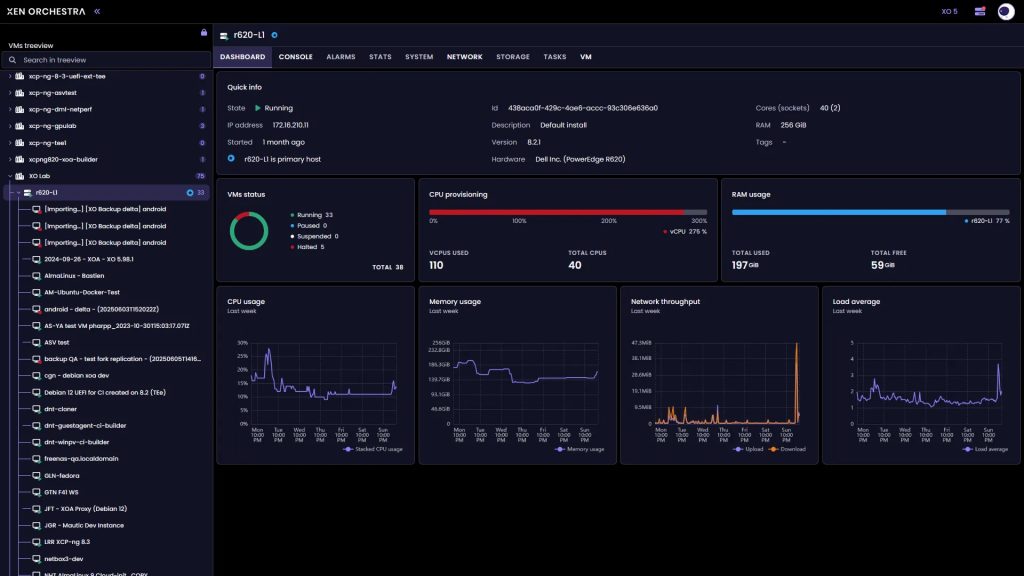This screenshot has height=576, width=1024.
Task: Click the GLN-fedora VM icon
Action: (x=36, y=475)
